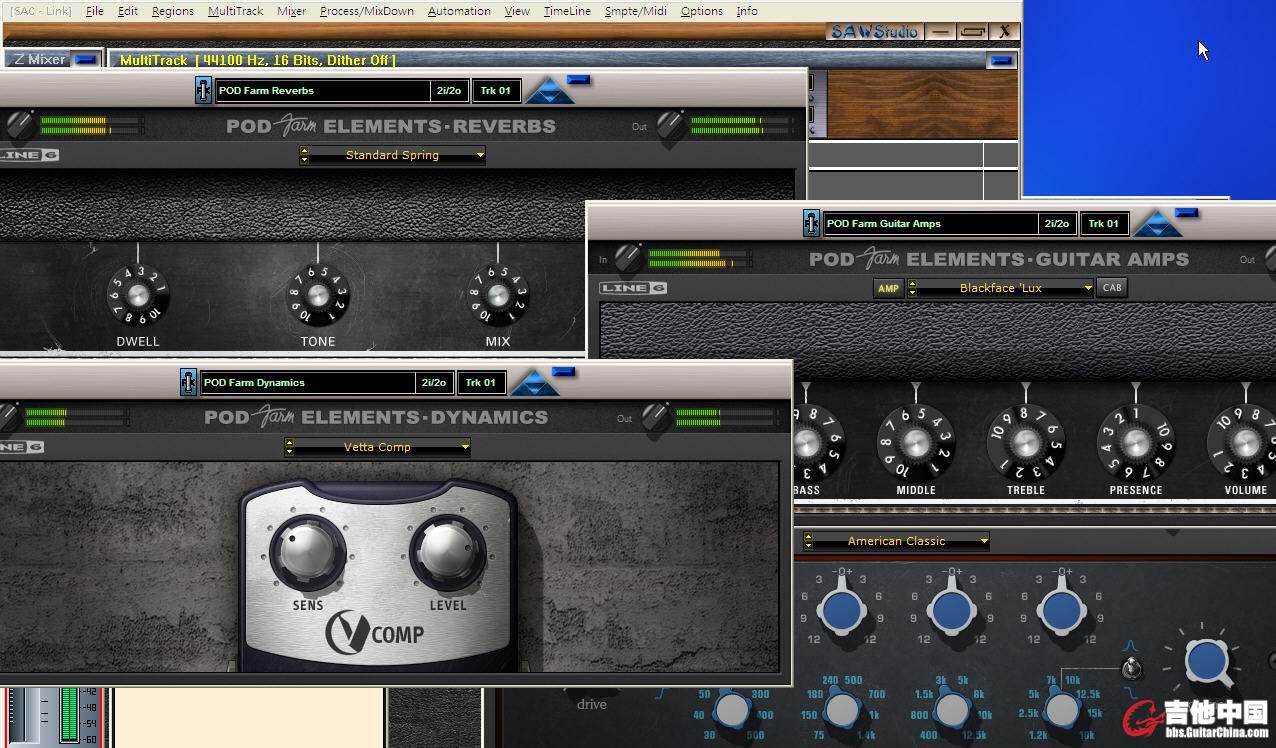Open the MultiTrack menu
Screen dimensions: 1276x748
pos(236,11)
